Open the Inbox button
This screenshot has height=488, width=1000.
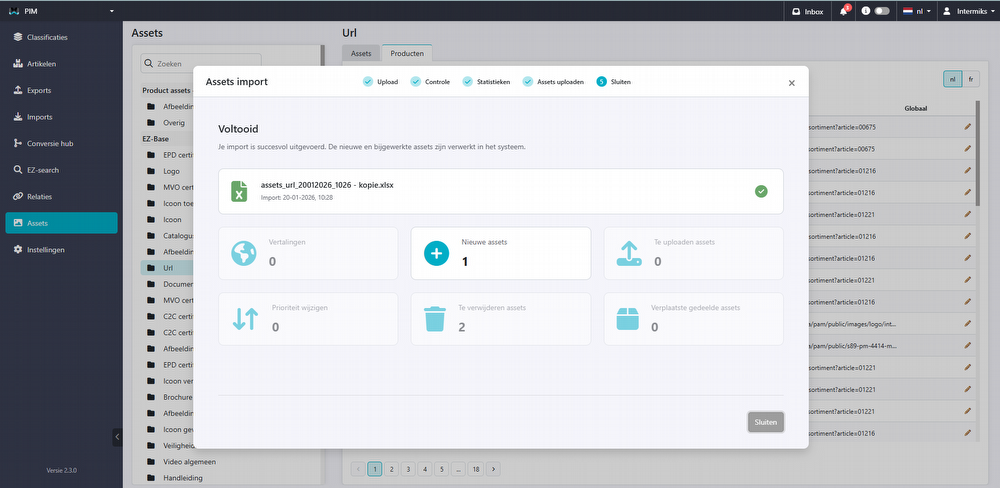[x=806, y=11]
